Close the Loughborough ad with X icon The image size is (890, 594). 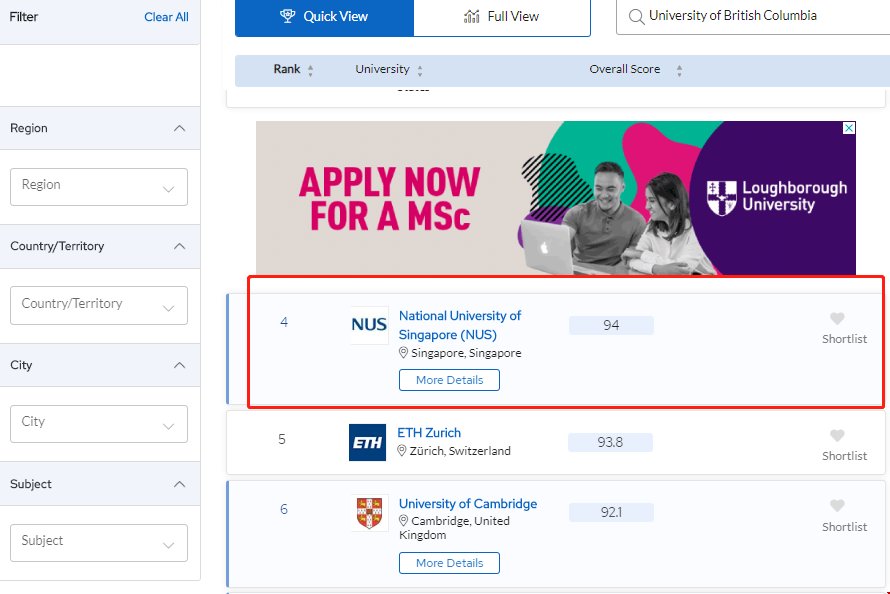point(849,129)
